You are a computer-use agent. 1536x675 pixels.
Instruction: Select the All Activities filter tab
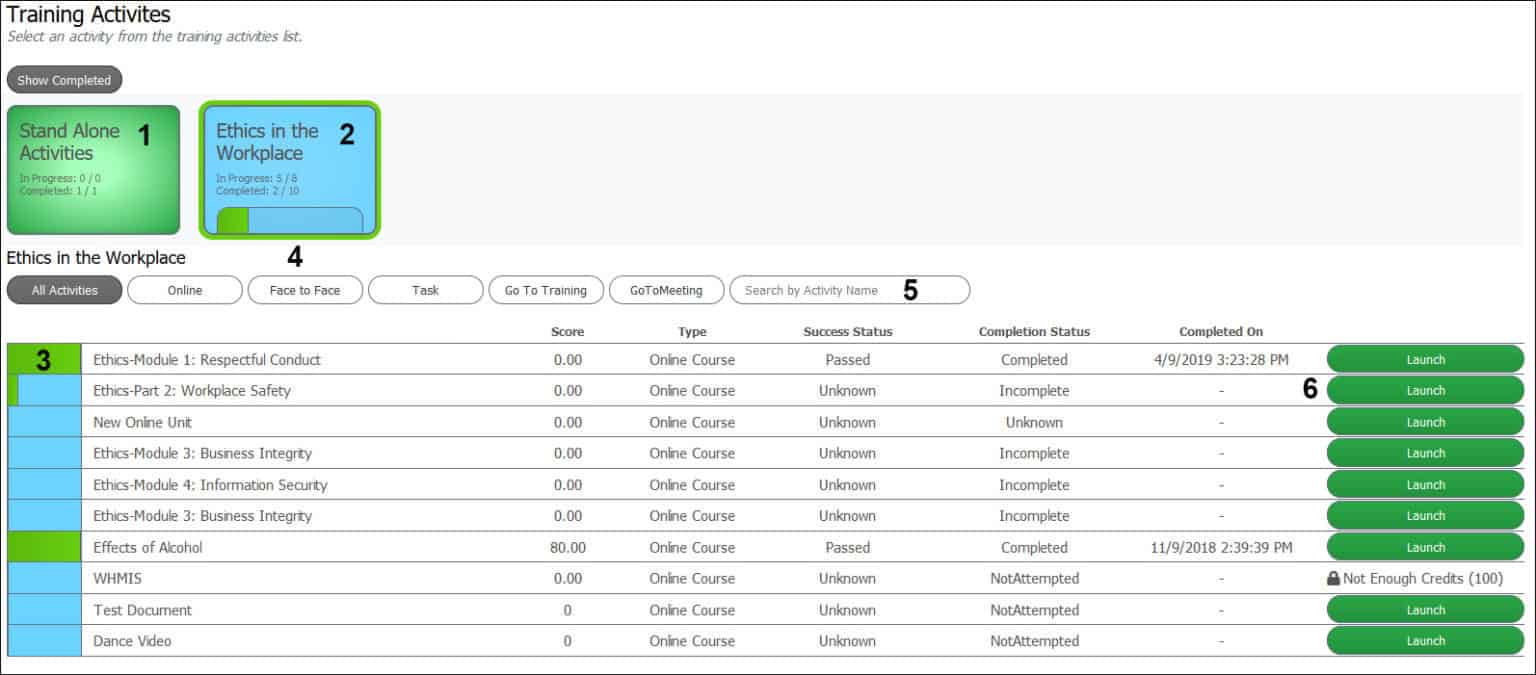click(x=64, y=290)
